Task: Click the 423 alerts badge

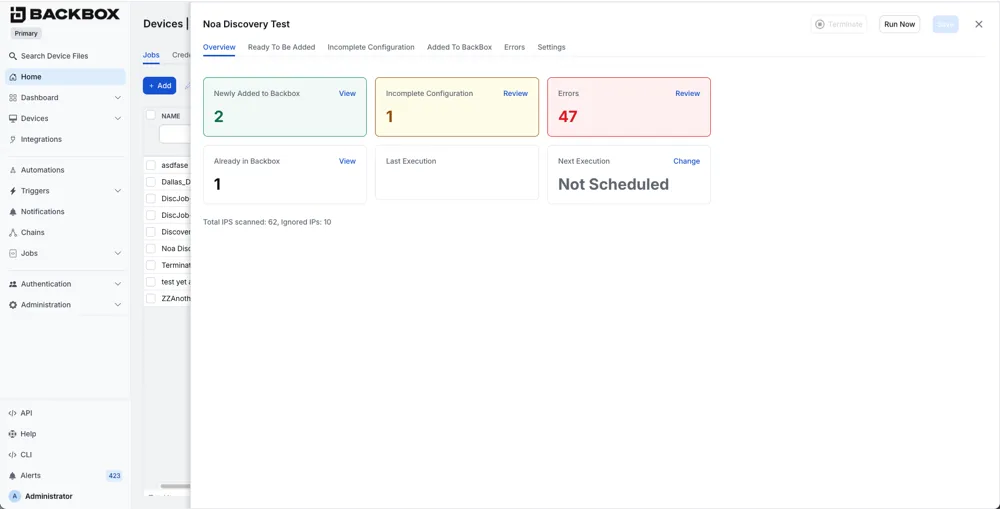Action: (114, 476)
